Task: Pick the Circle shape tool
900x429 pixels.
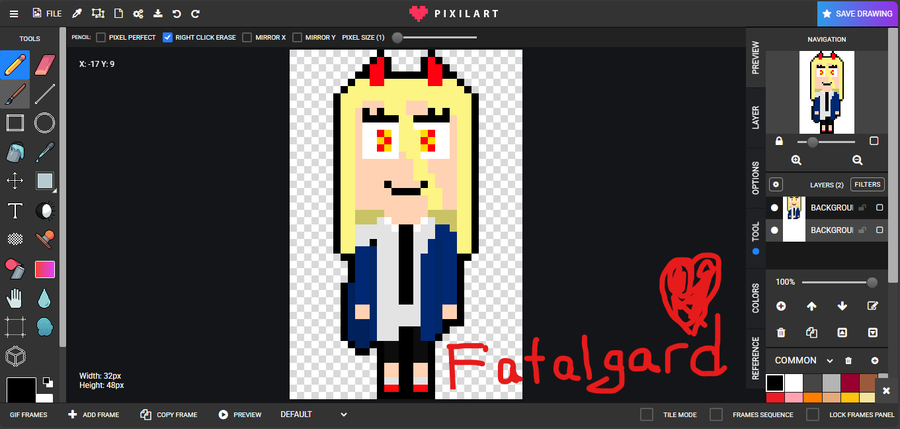Action: pos(45,123)
